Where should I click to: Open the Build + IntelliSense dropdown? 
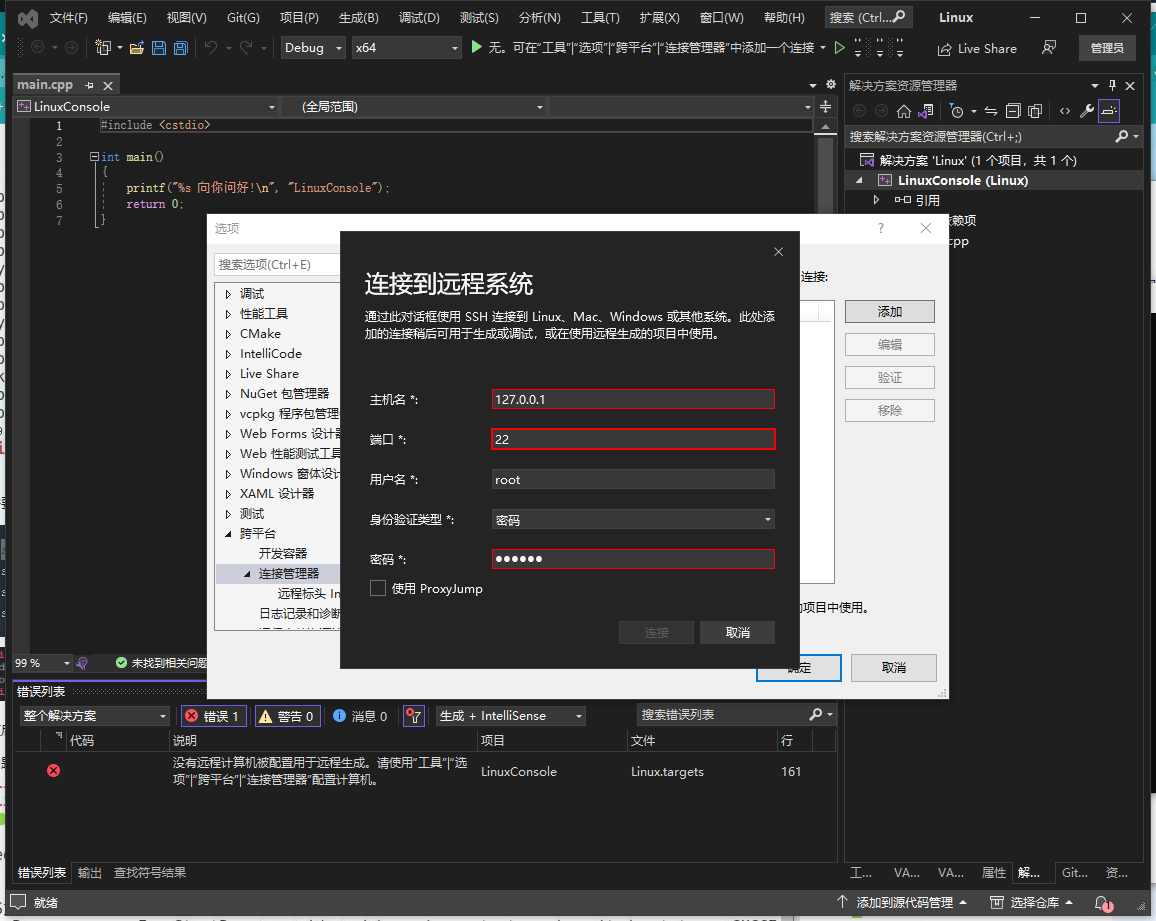point(510,716)
